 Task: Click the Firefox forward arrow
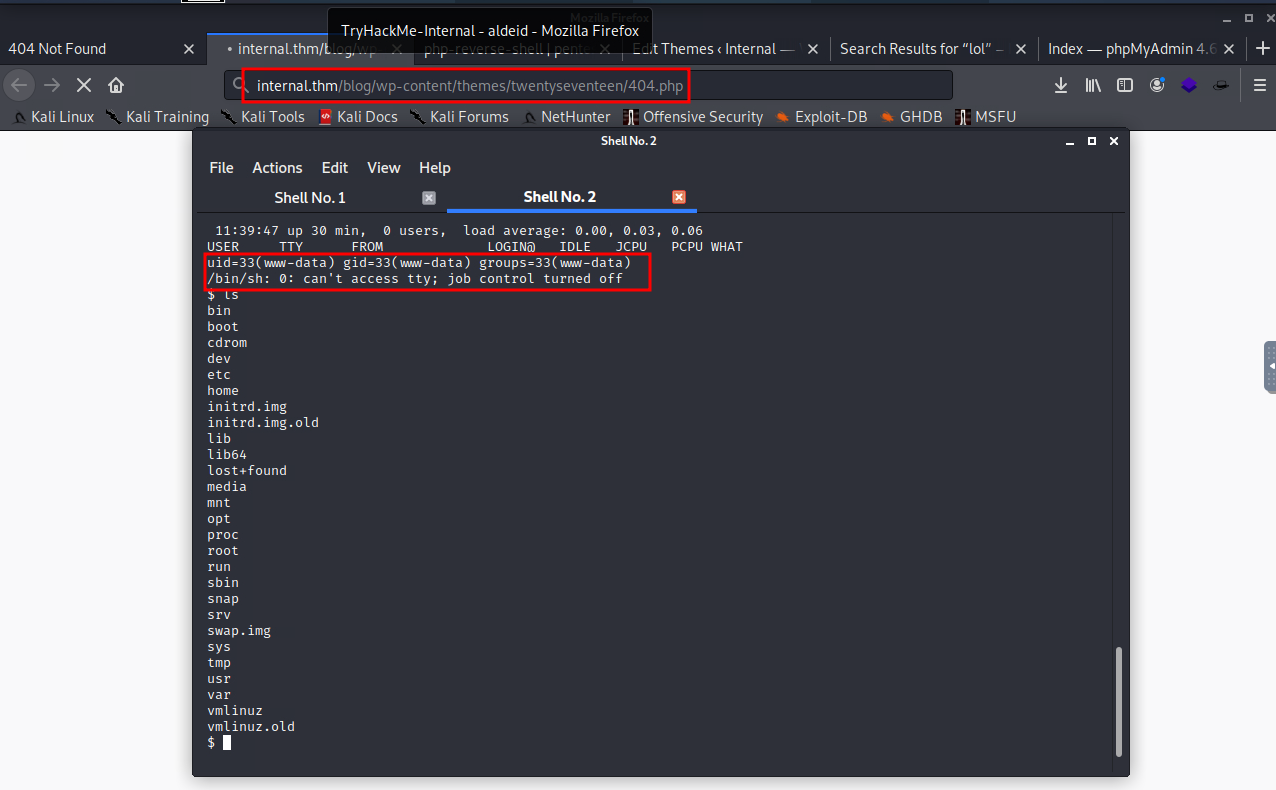click(51, 85)
